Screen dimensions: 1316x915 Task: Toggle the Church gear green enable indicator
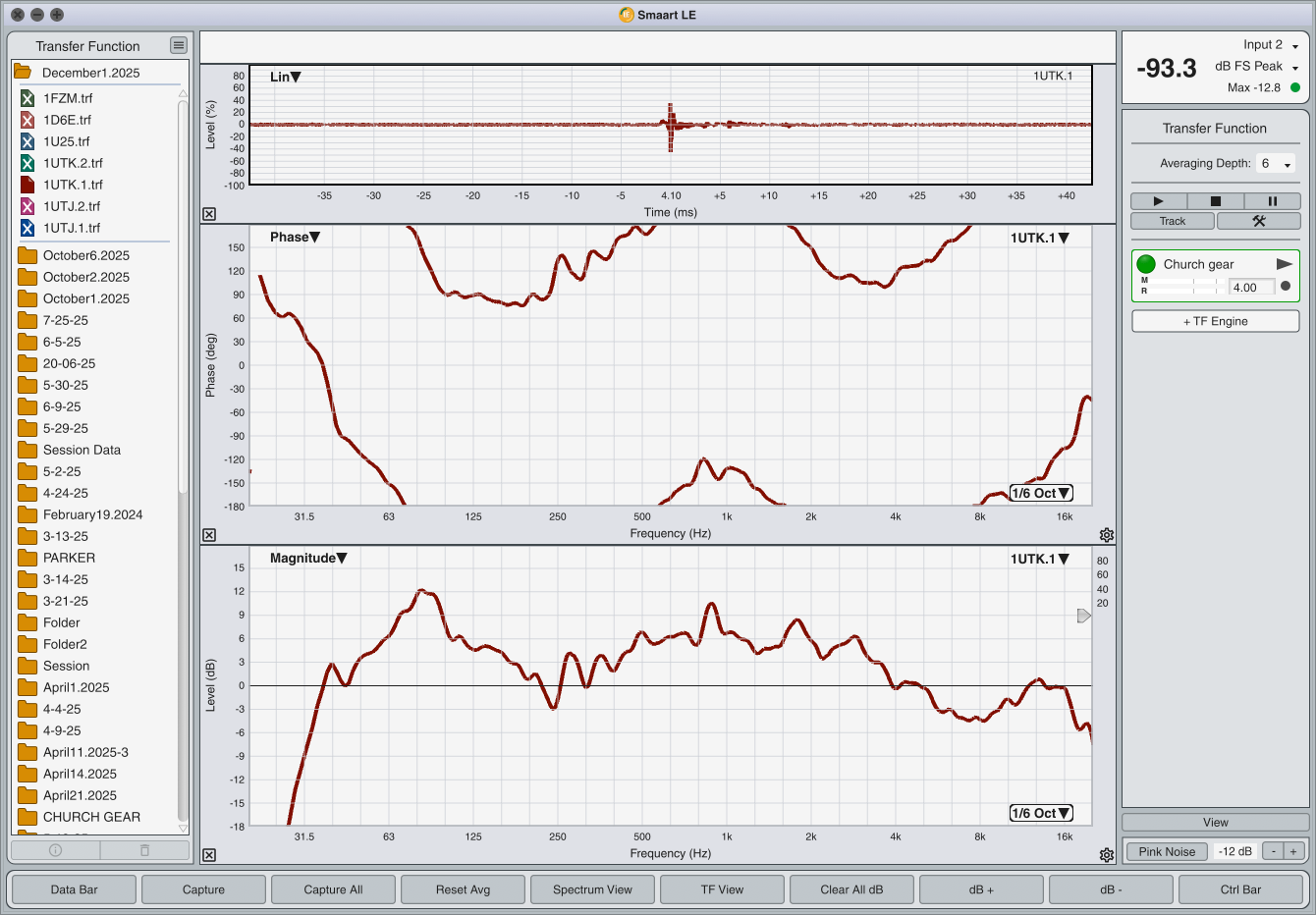click(1146, 264)
